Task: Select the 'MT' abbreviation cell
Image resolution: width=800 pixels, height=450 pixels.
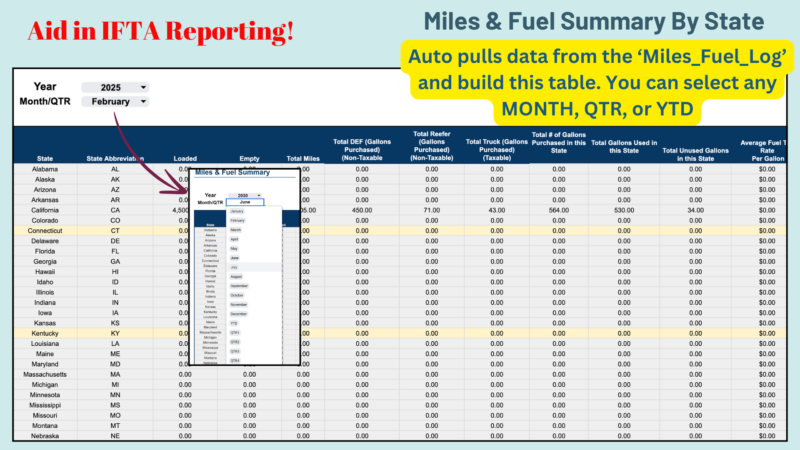Action: pos(115,426)
